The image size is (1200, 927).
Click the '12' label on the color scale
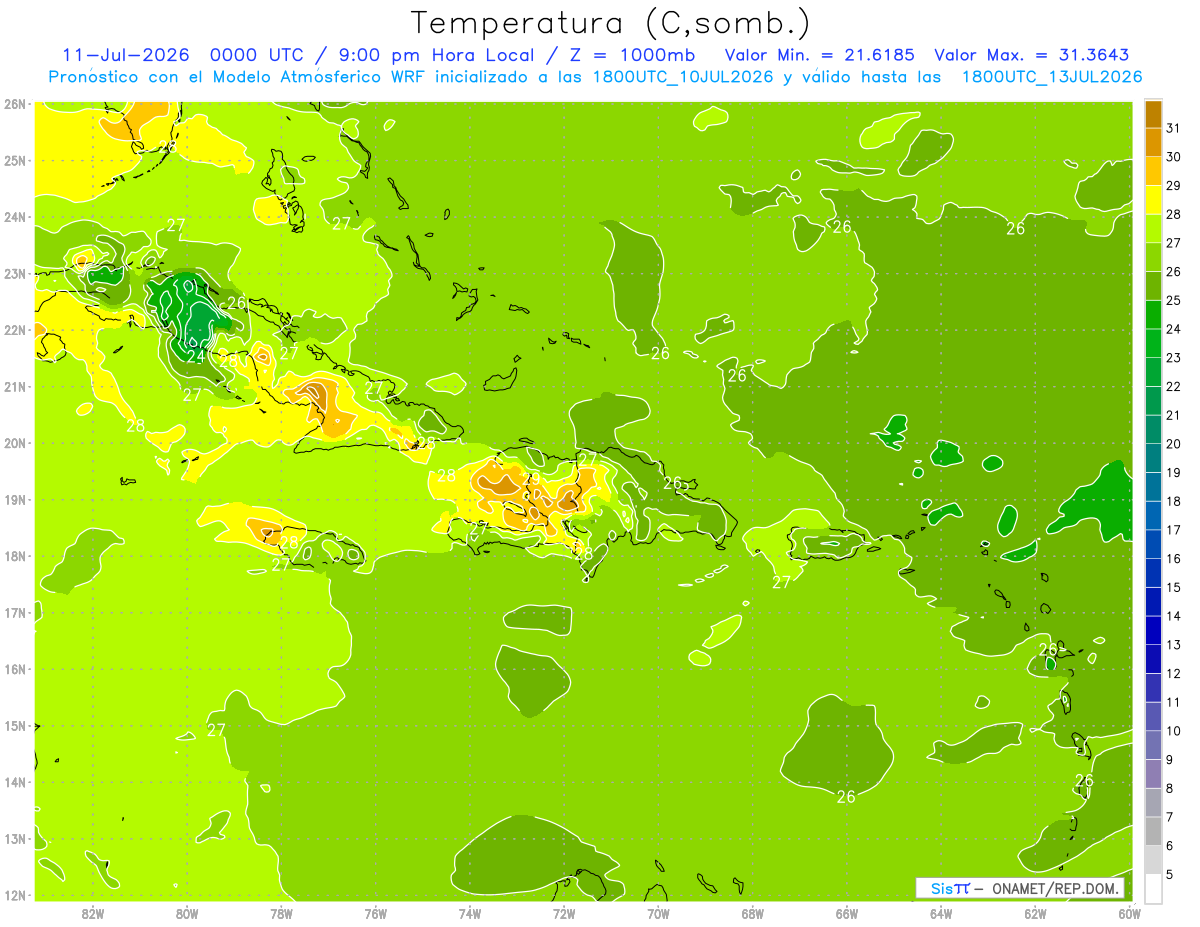tap(1174, 673)
